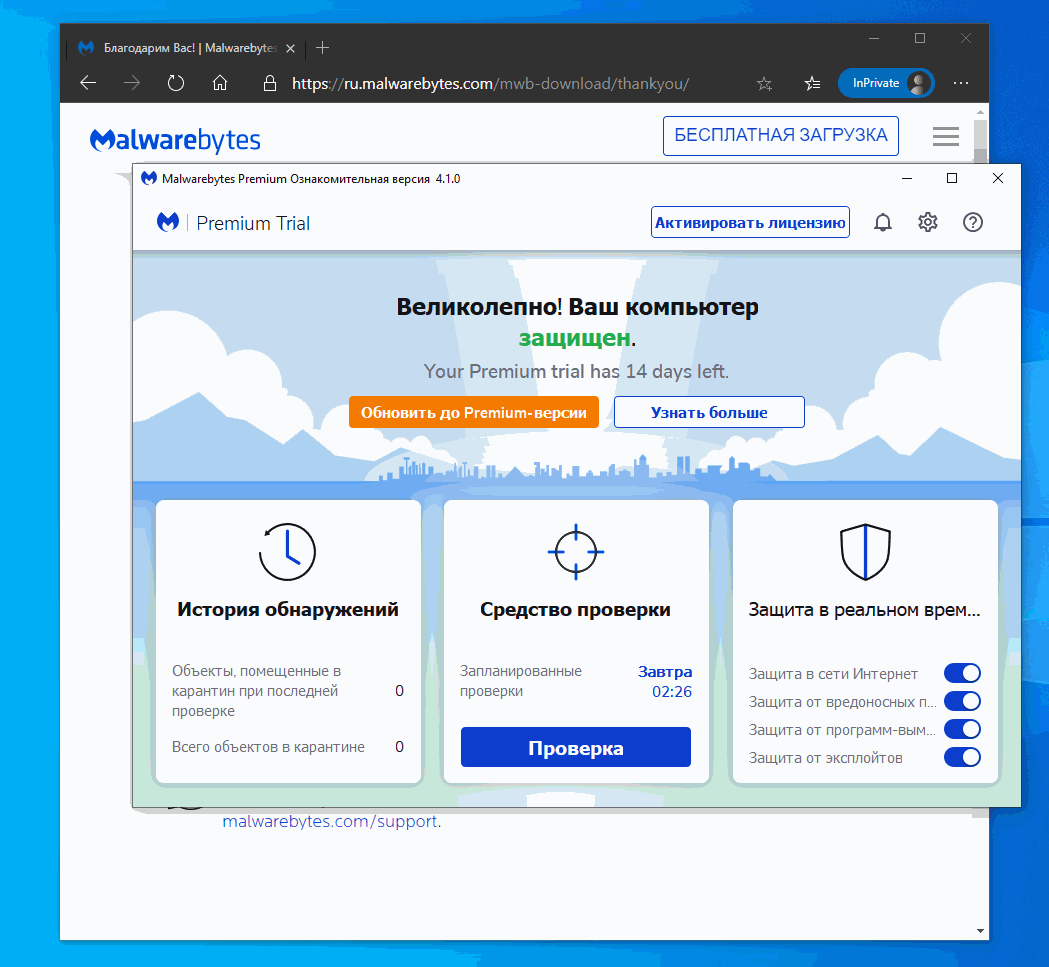Image resolution: width=1049 pixels, height=967 pixels.
Task: Click Обновить до Premium-версии button
Action: click(x=474, y=412)
